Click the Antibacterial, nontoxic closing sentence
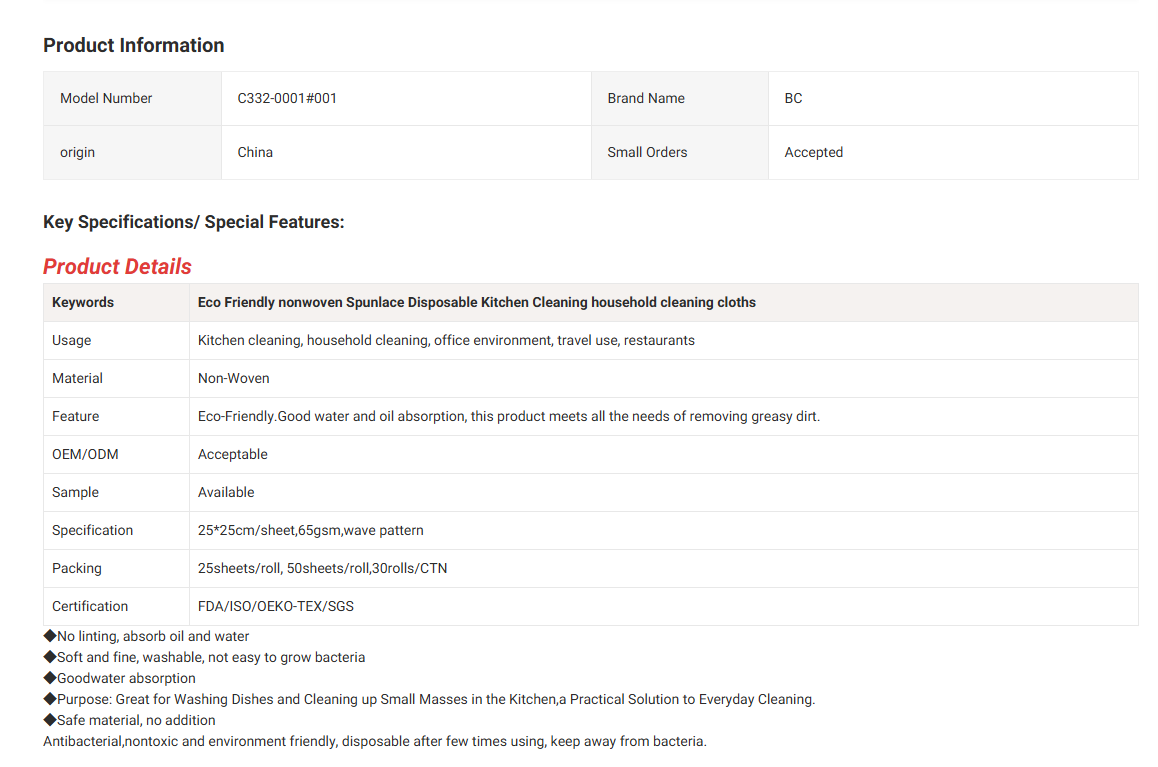 [x=374, y=741]
